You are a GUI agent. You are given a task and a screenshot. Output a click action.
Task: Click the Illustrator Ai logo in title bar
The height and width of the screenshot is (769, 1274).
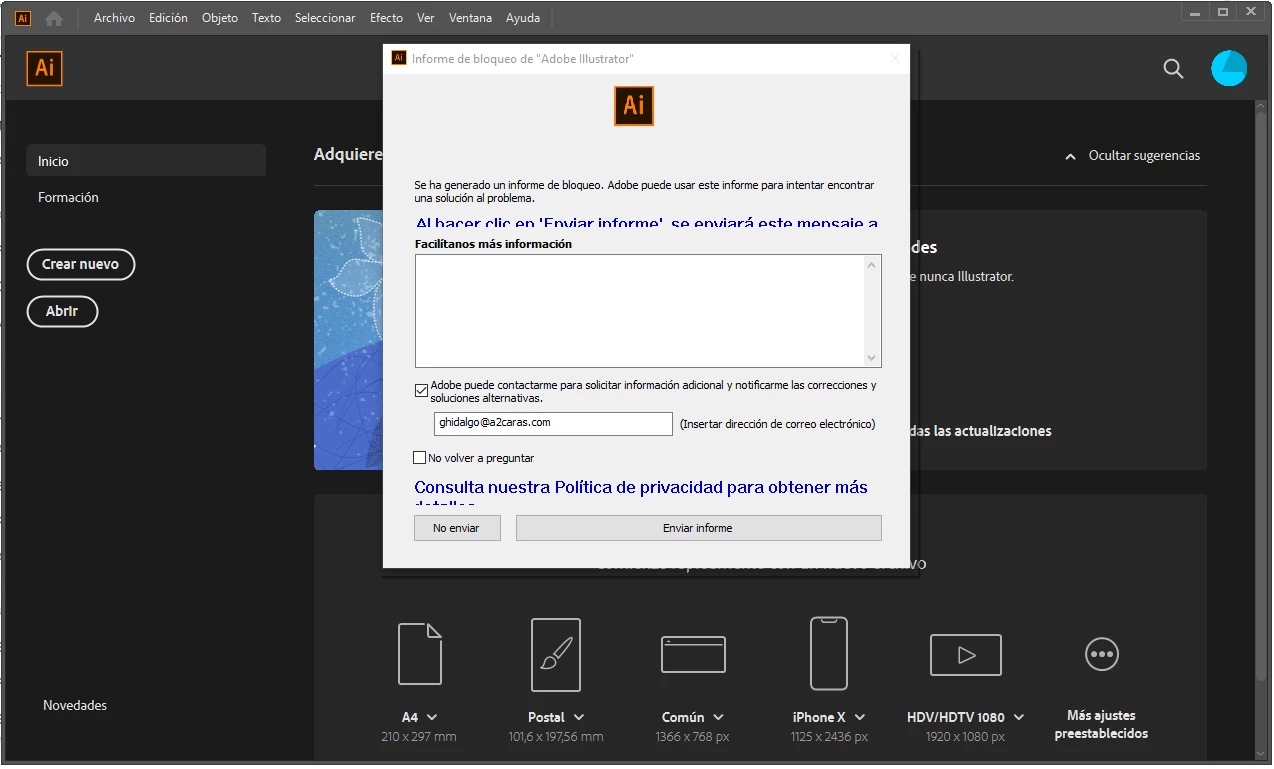(22, 18)
